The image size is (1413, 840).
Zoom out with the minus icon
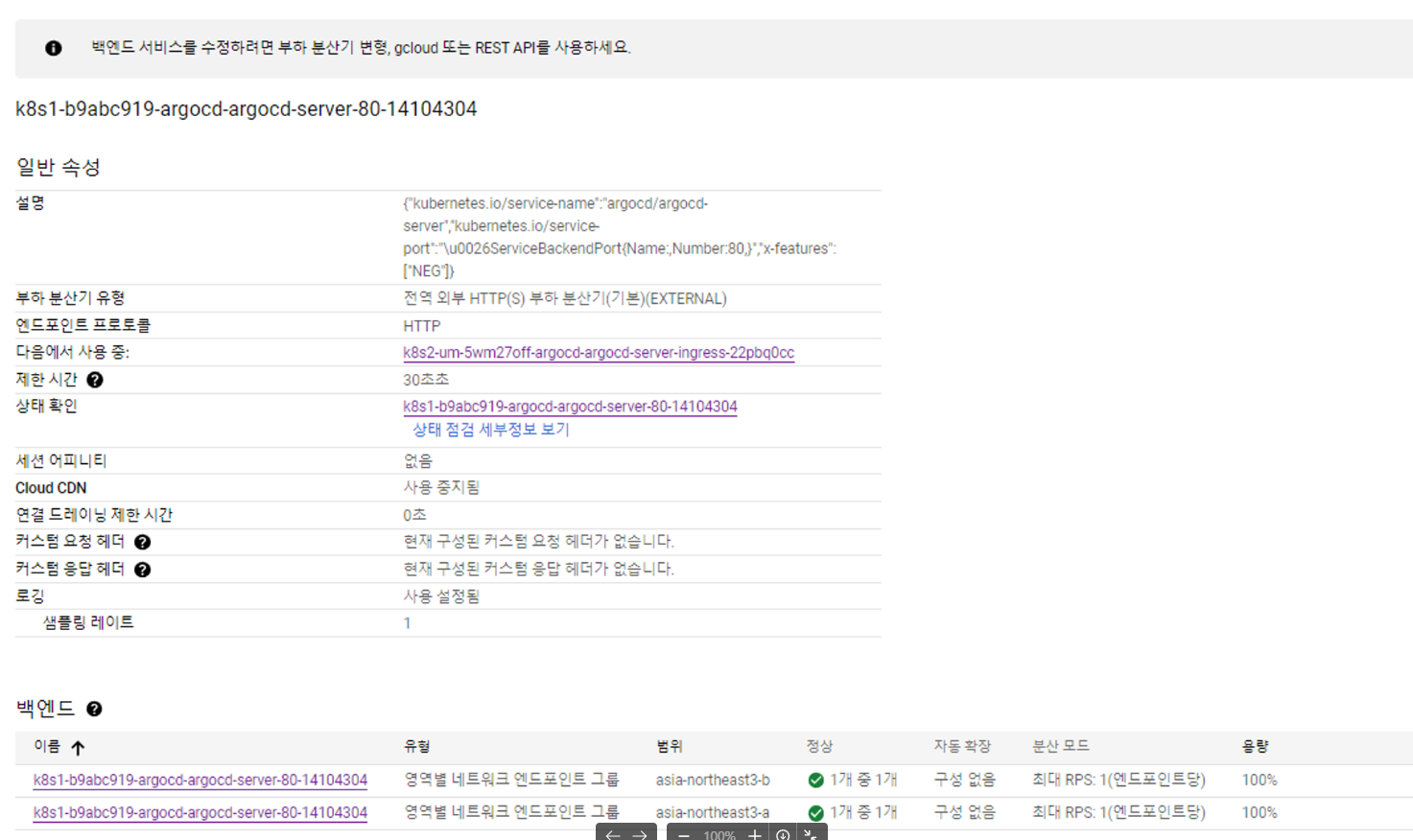684,835
